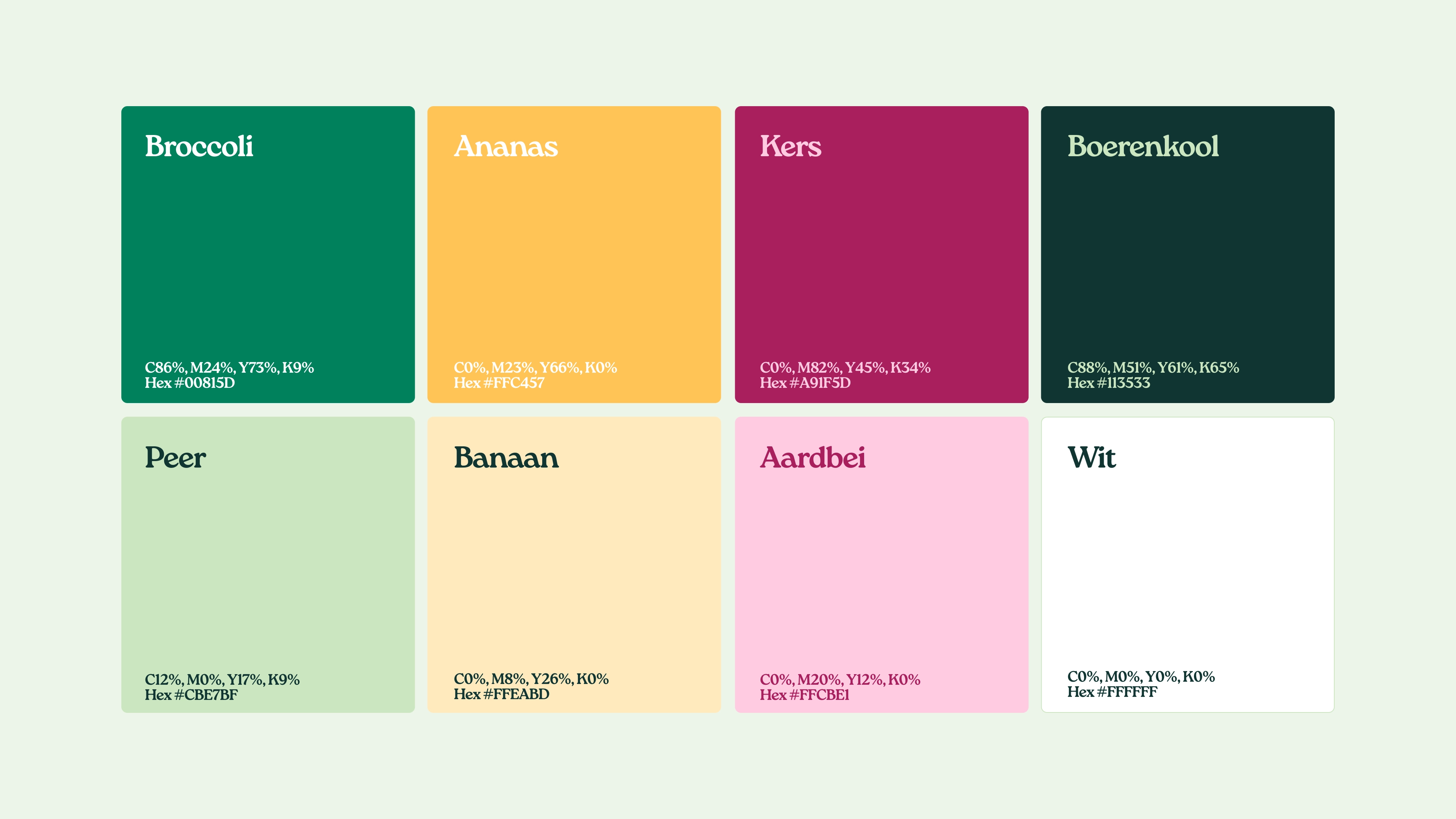Viewport: 1456px width, 819px height.
Task: Click the 'Broccoli' title text
Action: [x=199, y=146]
